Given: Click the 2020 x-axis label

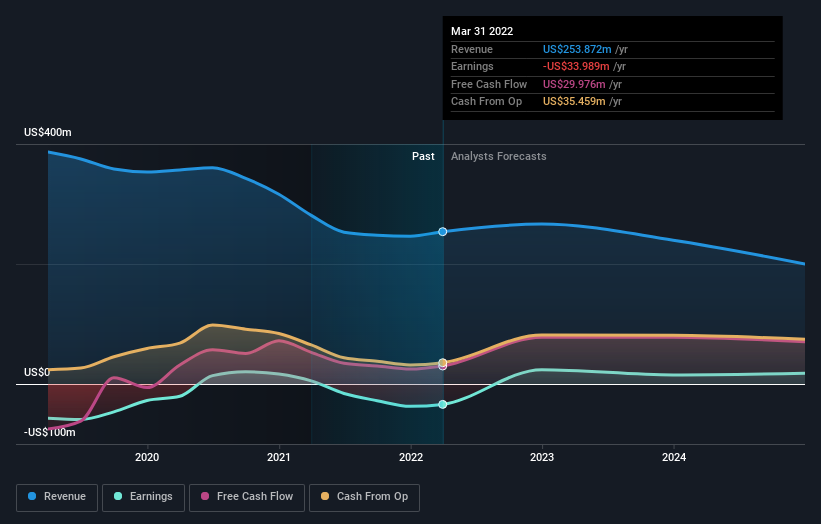Looking at the screenshot, I should (147, 457).
